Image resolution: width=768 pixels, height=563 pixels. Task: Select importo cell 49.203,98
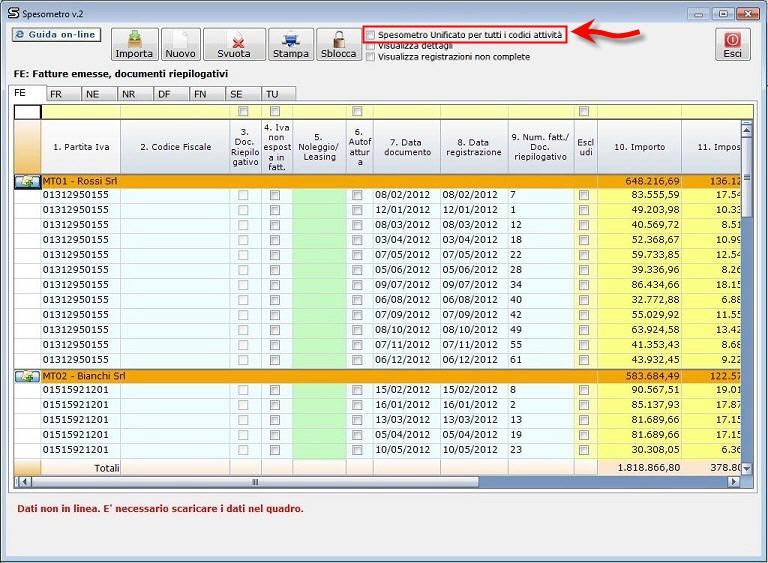640,210
